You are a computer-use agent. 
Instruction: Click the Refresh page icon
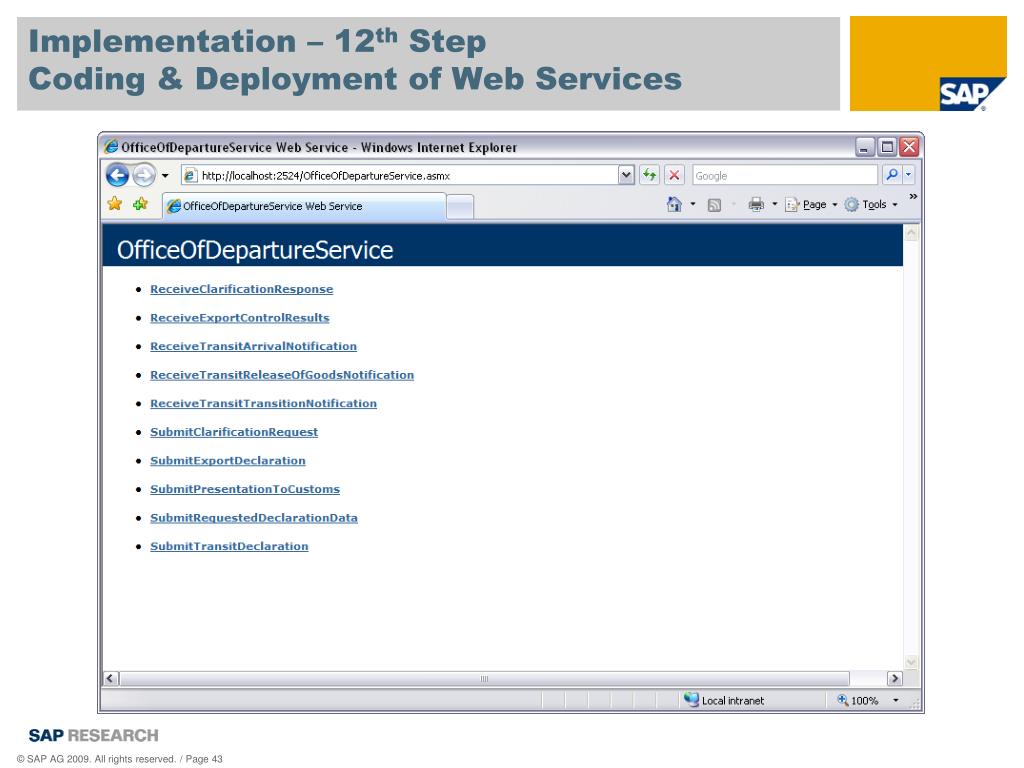tap(650, 175)
